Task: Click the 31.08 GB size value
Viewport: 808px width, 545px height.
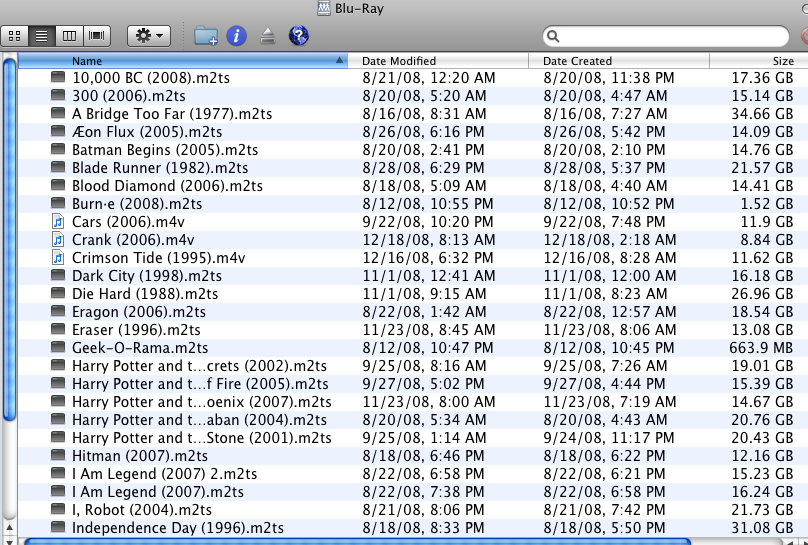Action: point(762,527)
